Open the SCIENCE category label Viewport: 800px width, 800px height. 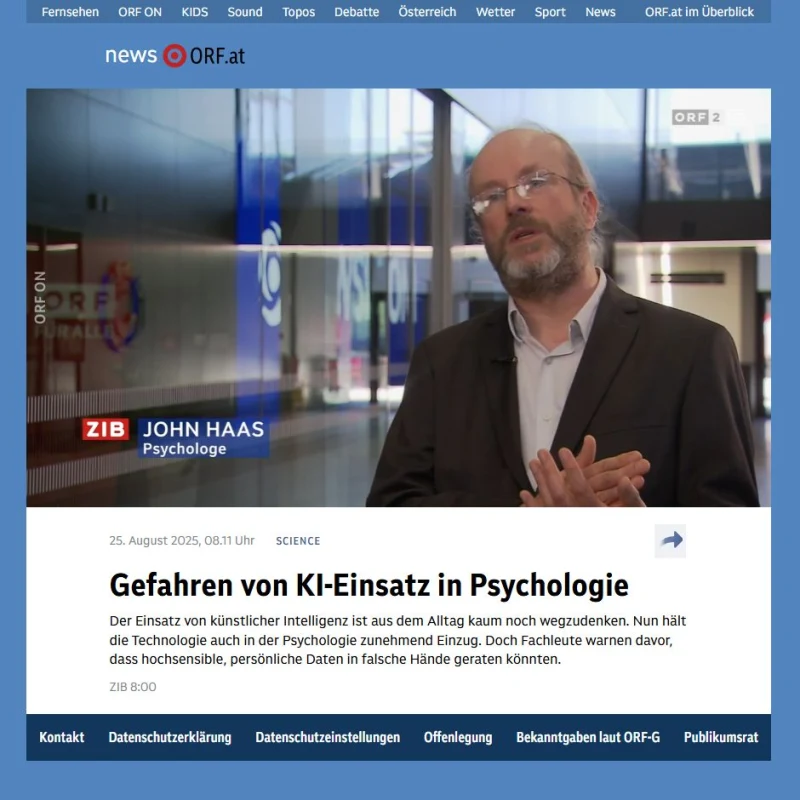(x=298, y=541)
